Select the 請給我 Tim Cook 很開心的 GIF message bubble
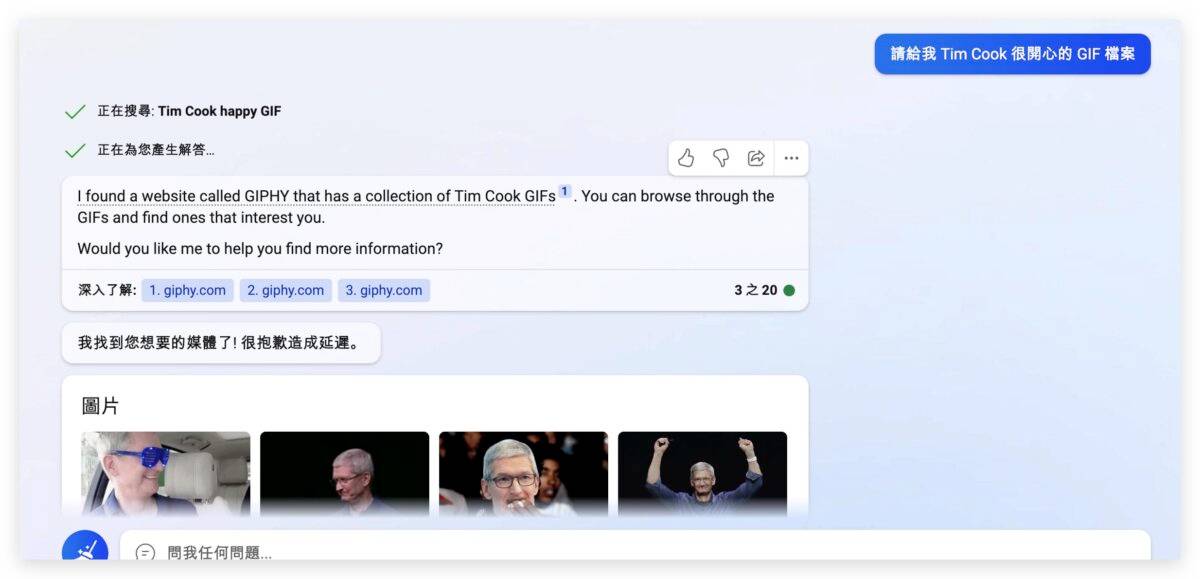This screenshot has height=579, width=1200. point(1013,54)
